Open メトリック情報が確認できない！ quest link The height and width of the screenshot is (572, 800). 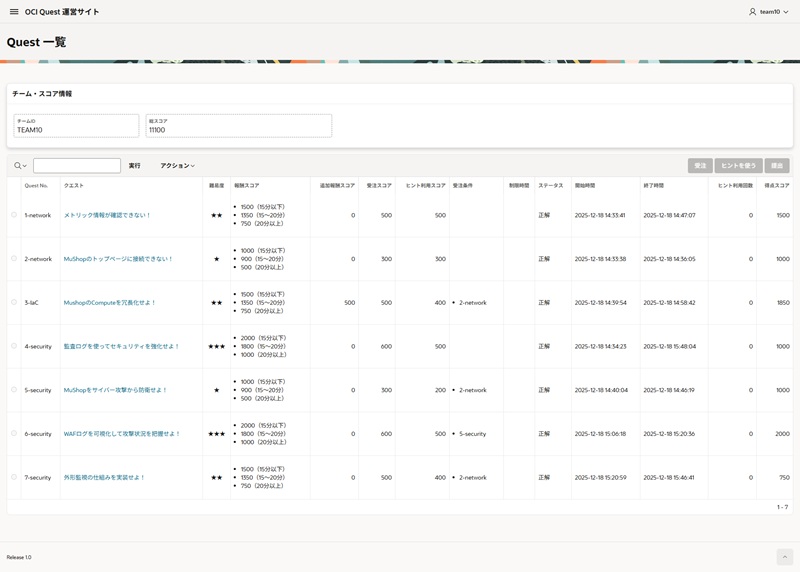(107, 215)
